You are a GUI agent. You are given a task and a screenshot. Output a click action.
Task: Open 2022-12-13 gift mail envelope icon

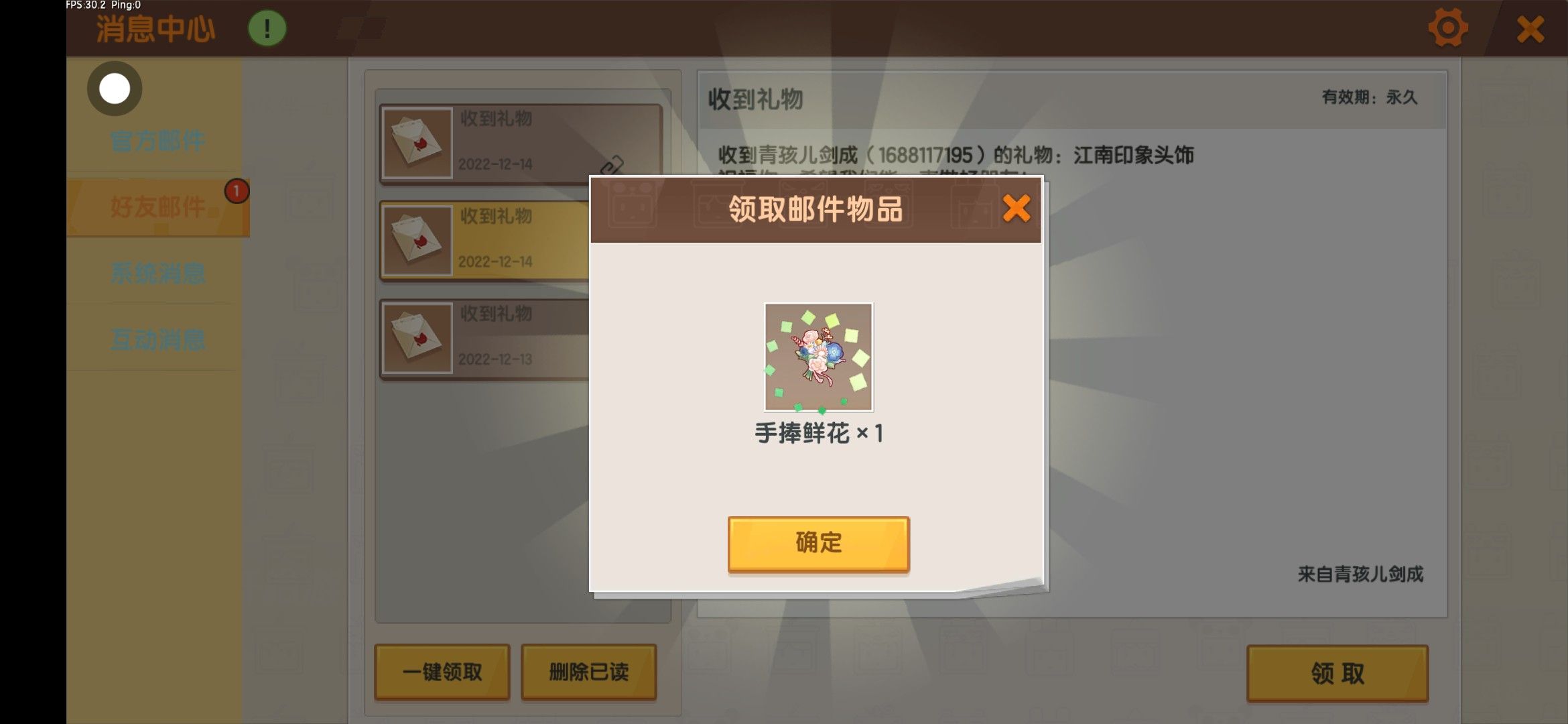click(x=417, y=338)
